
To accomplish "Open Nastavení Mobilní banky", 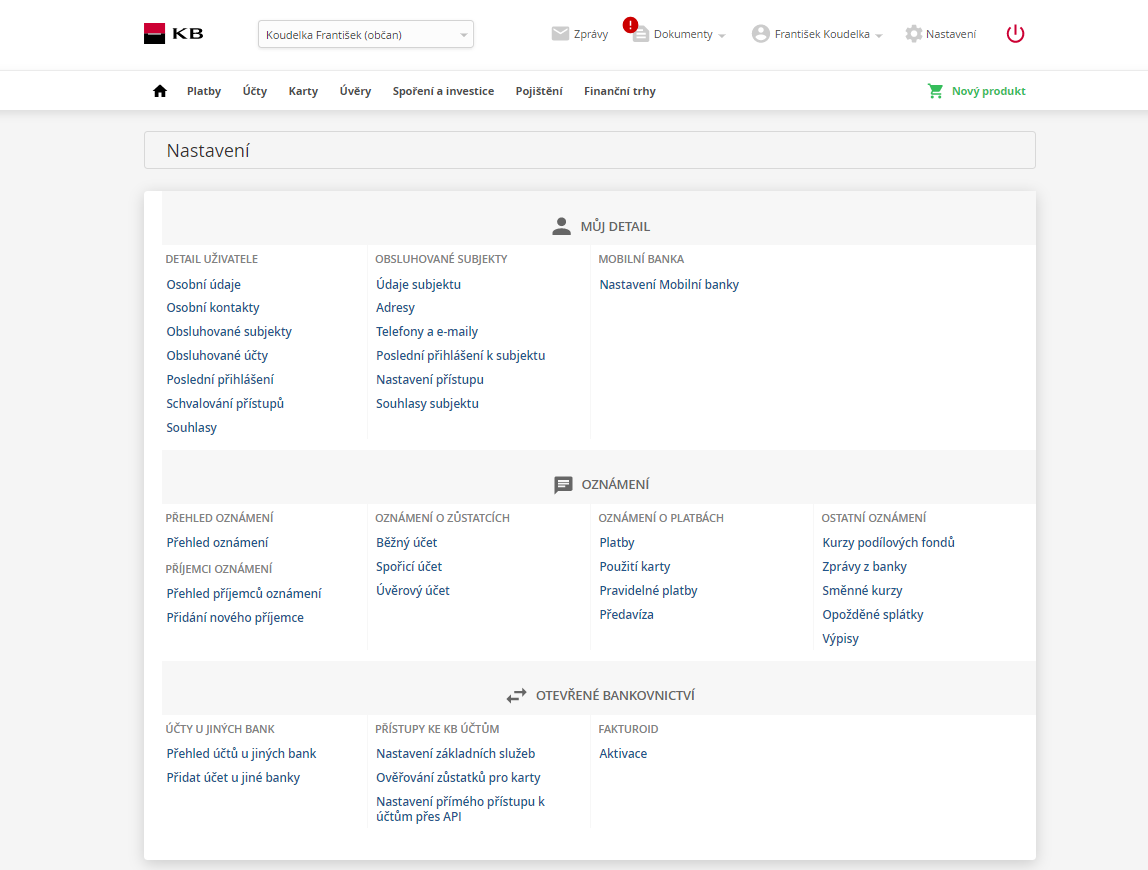I will 669,284.
